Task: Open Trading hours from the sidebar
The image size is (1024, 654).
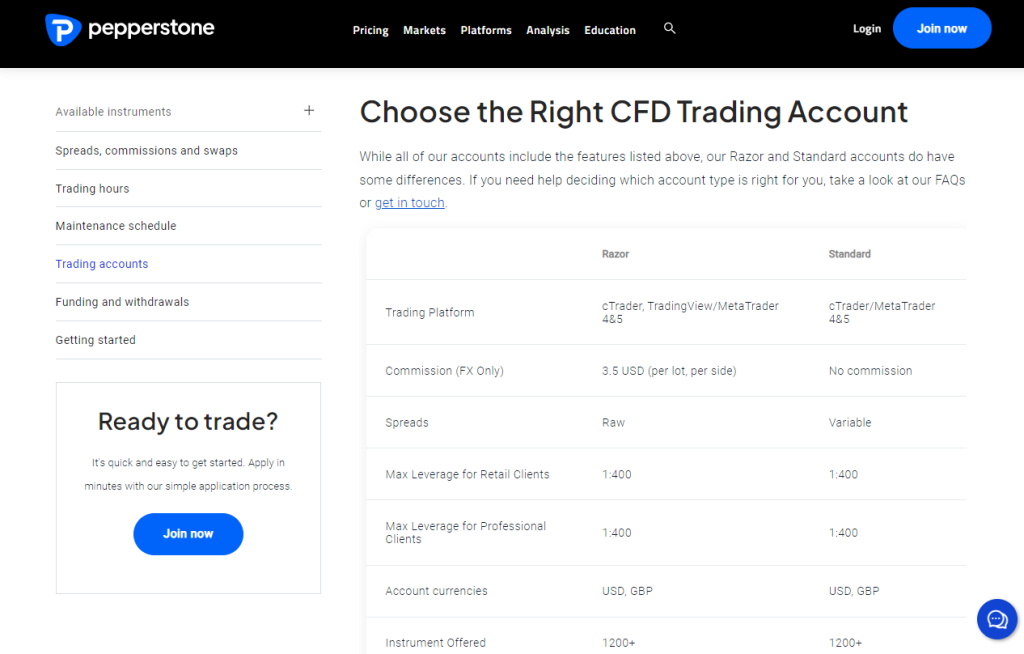Action: click(x=92, y=188)
